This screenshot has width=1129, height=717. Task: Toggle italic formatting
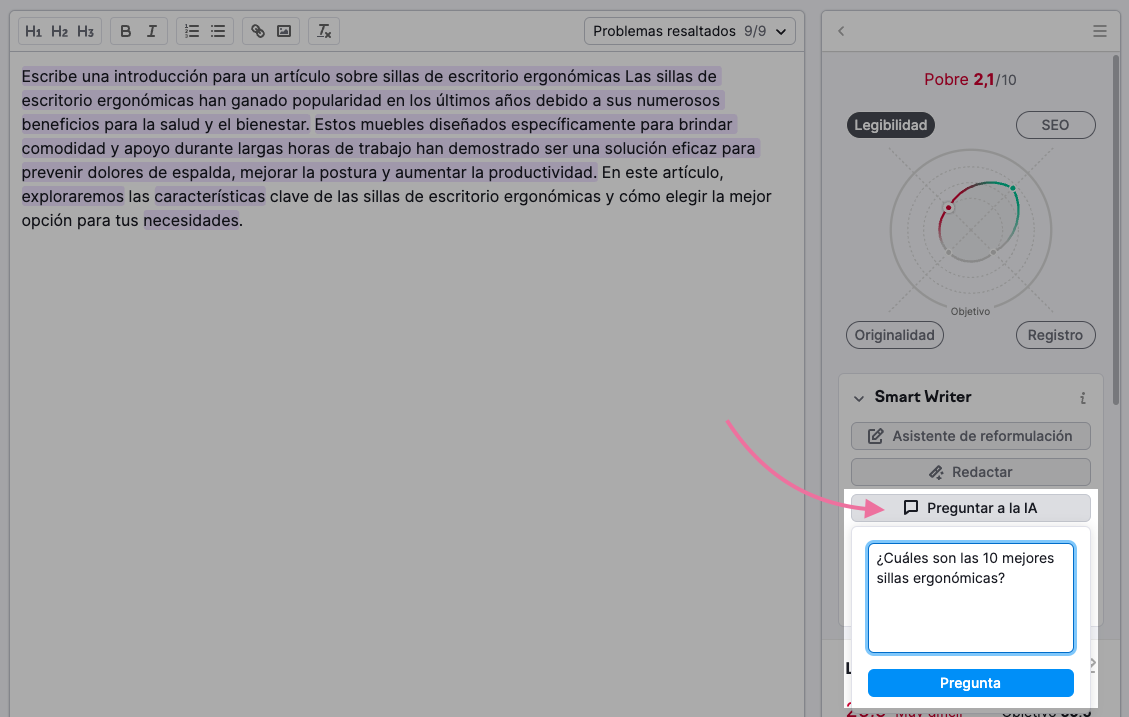coord(152,31)
